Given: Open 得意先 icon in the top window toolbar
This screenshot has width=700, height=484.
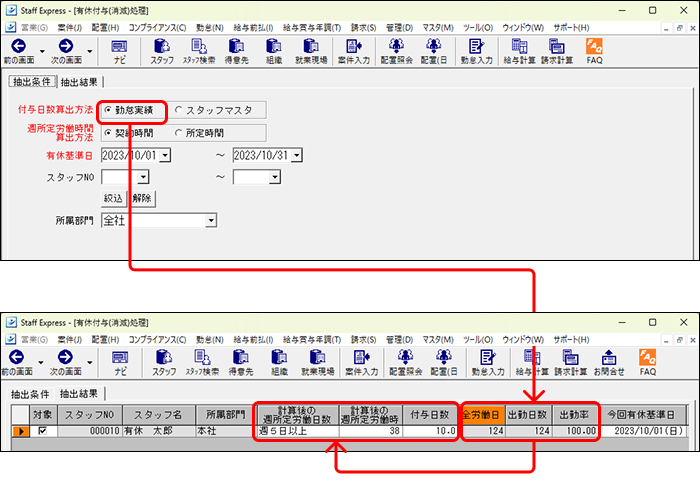Looking at the screenshot, I should pyautogui.click(x=236, y=51).
